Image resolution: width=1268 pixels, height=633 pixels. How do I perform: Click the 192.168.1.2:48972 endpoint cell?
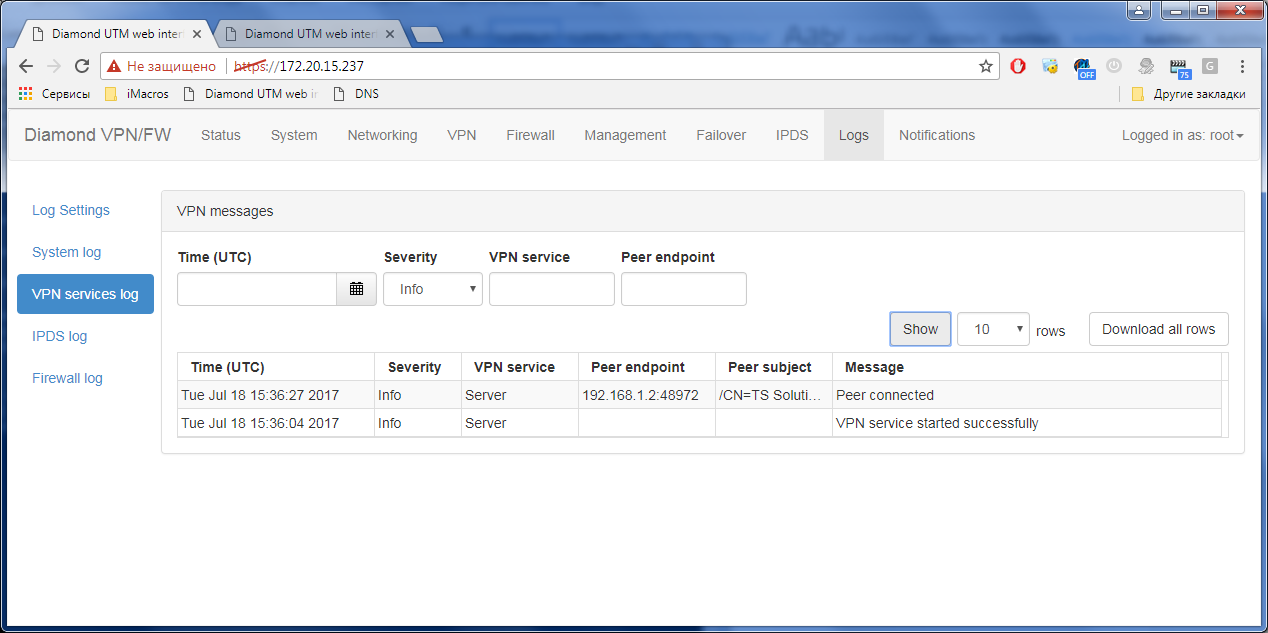(x=647, y=395)
